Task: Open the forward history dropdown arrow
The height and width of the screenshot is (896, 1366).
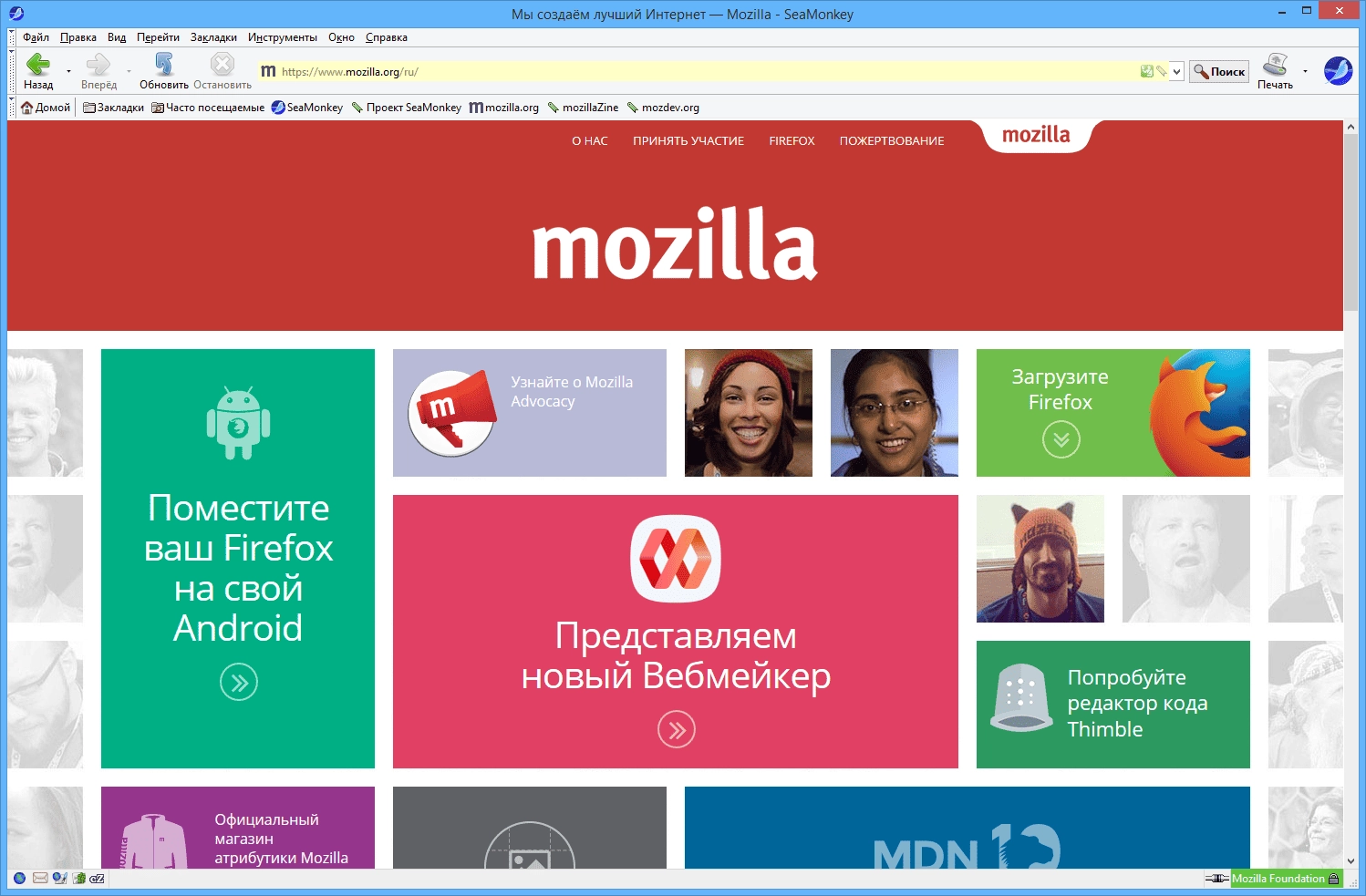Action: (129, 71)
